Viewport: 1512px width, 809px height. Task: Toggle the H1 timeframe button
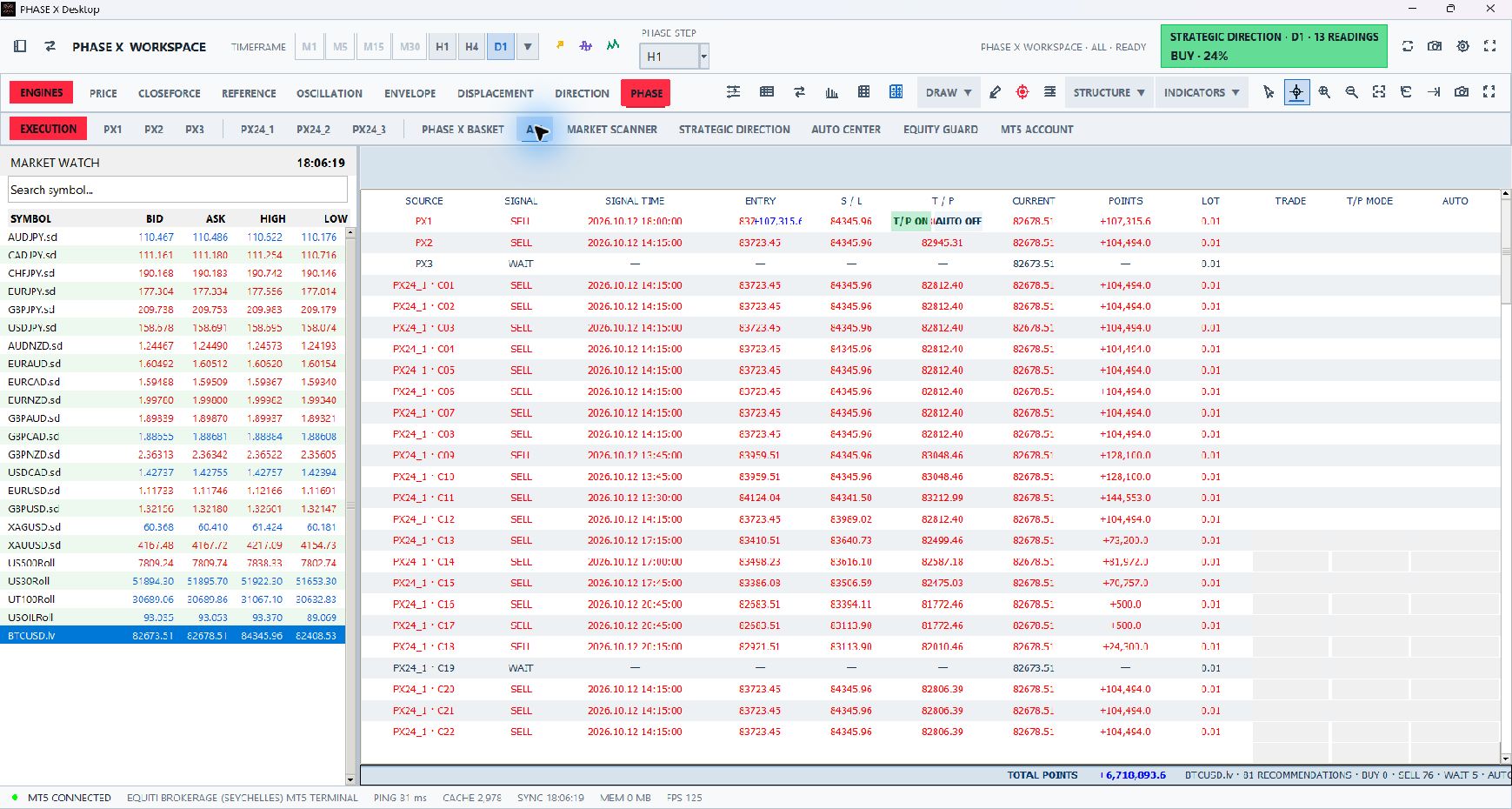443,47
